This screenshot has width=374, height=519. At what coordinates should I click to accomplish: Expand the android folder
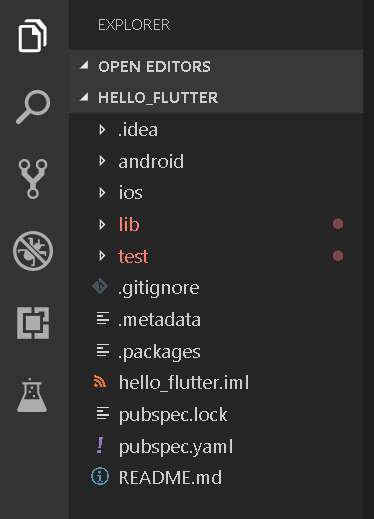click(216, 161)
